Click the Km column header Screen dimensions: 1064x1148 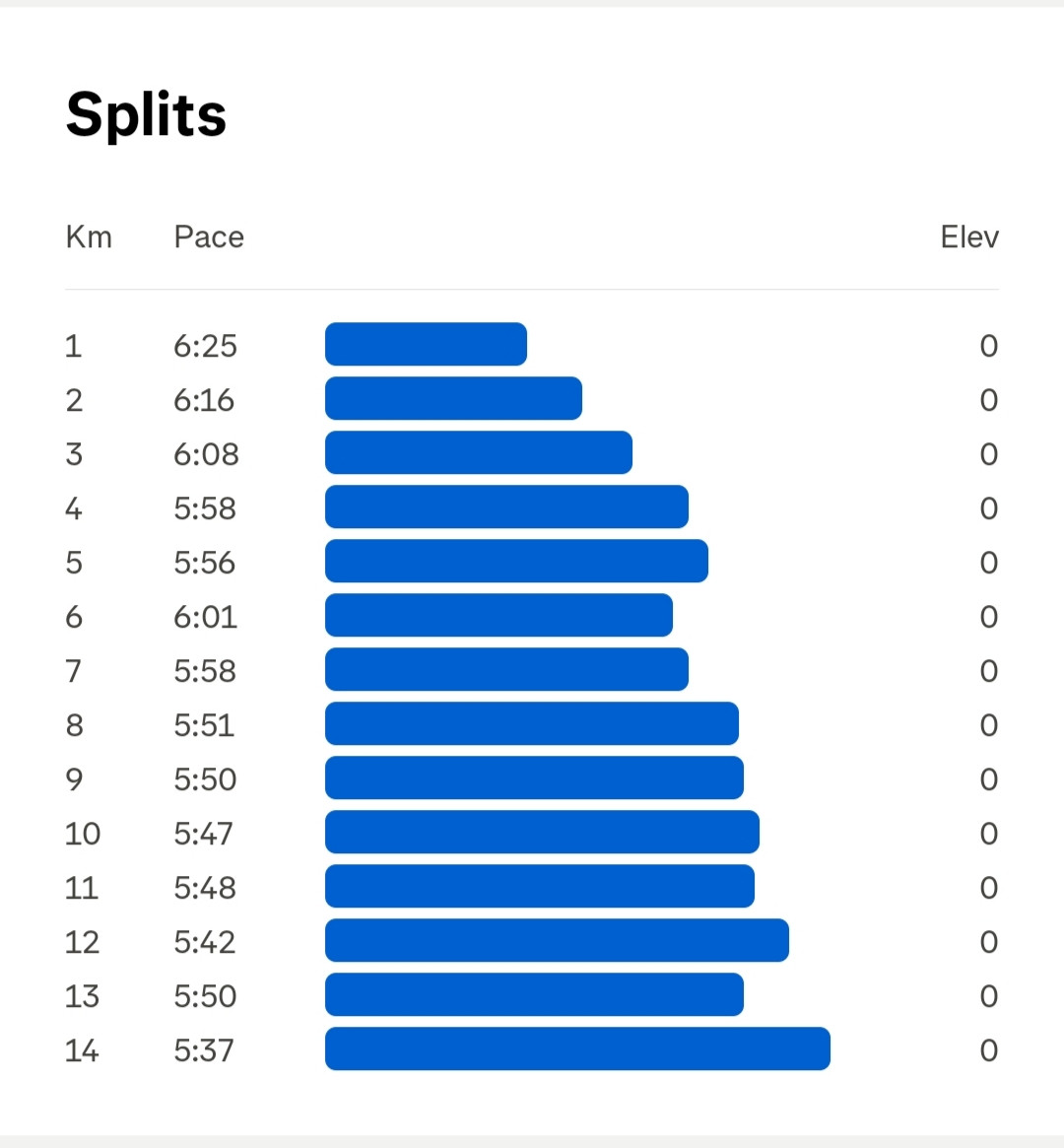pyautogui.click(x=89, y=237)
